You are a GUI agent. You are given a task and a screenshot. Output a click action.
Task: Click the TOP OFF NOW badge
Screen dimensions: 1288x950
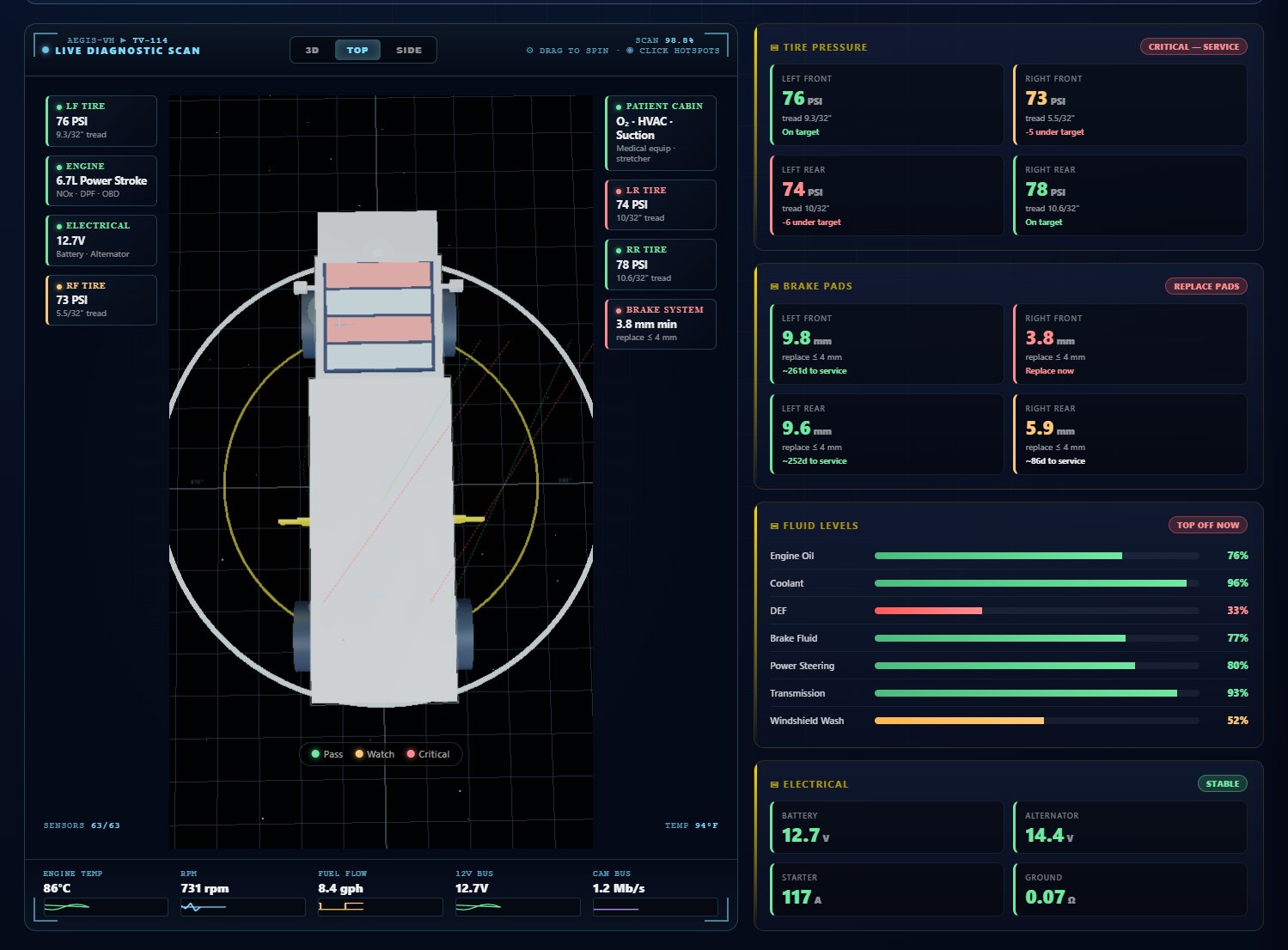[x=1208, y=525]
